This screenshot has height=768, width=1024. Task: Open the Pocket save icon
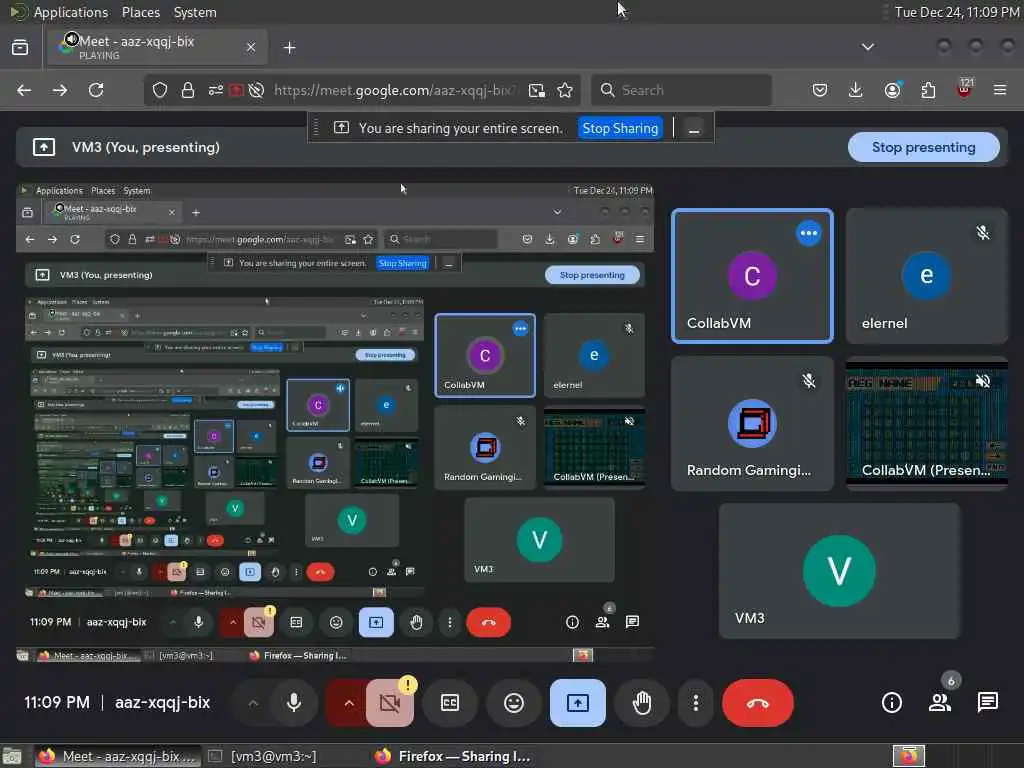coord(820,90)
